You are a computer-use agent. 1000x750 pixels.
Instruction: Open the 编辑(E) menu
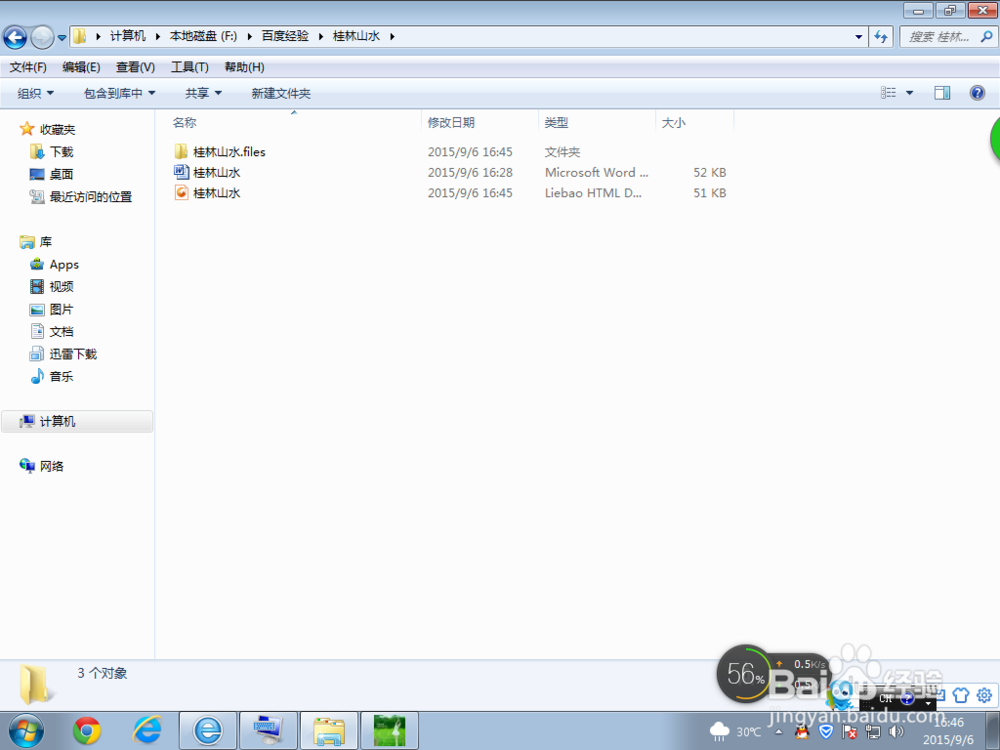tap(81, 67)
